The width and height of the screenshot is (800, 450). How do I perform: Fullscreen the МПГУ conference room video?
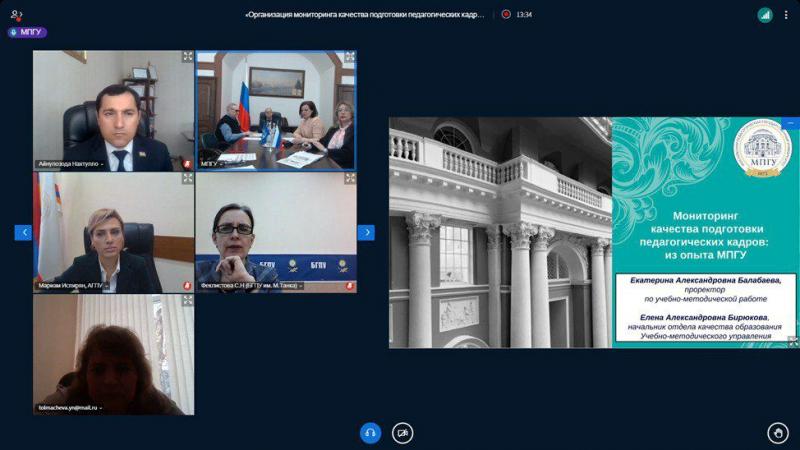[x=349, y=57]
